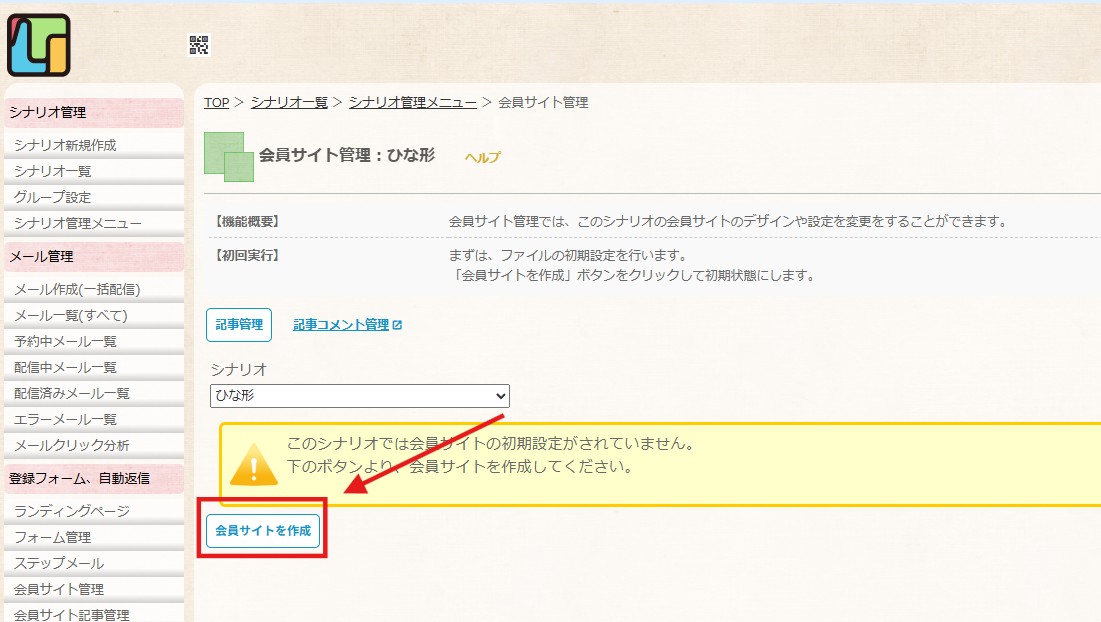Open the シナリオ dropdown showing ひな形

point(360,395)
